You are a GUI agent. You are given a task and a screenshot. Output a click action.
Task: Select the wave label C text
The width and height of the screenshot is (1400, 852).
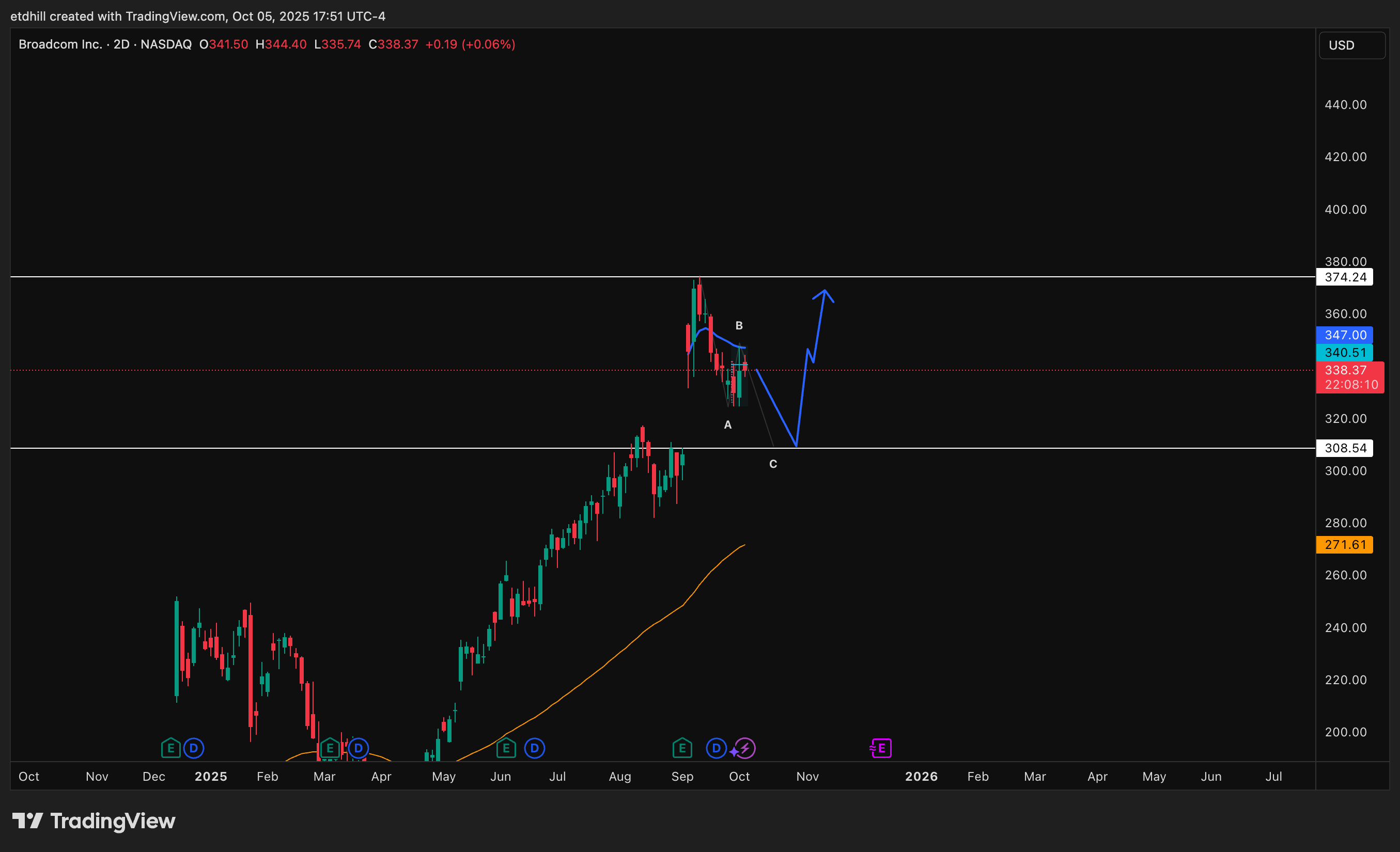(773, 464)
